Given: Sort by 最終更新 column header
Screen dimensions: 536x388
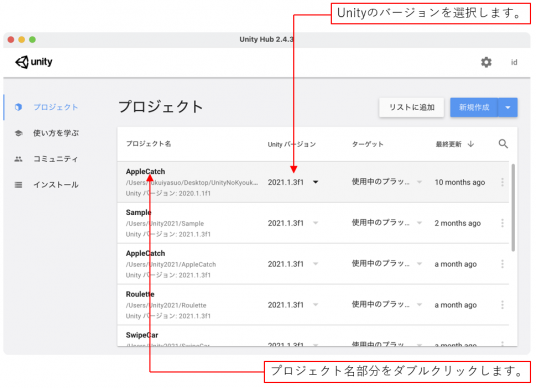Looking at the screenshot, I should click(x=448, y=144).
